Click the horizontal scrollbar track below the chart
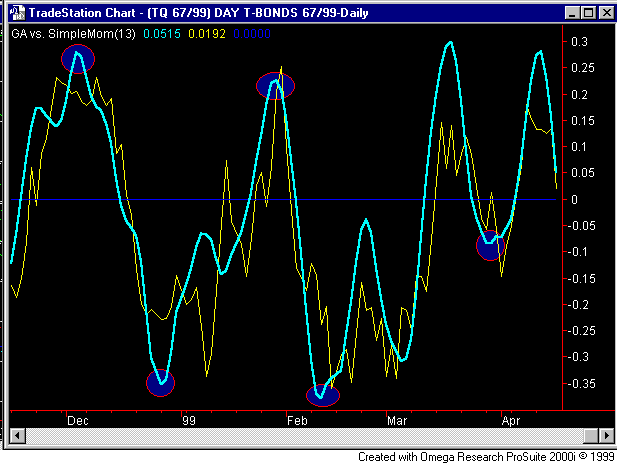 coord(300,437)
